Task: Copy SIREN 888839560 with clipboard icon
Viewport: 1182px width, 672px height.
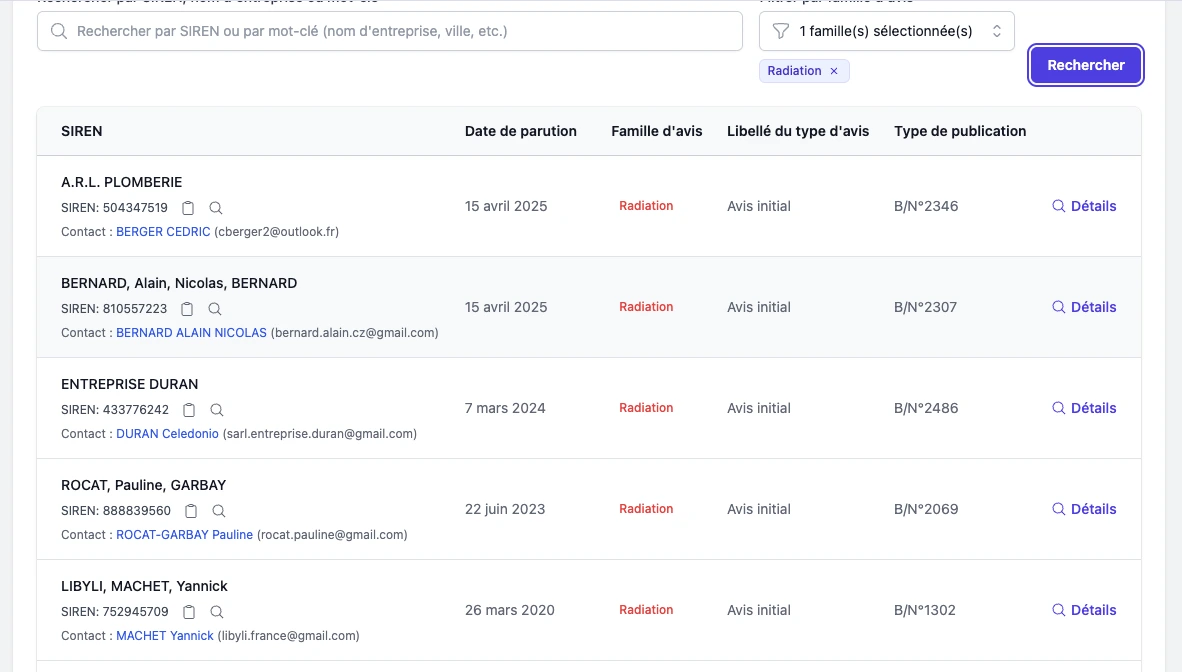Action: [191, 511]
